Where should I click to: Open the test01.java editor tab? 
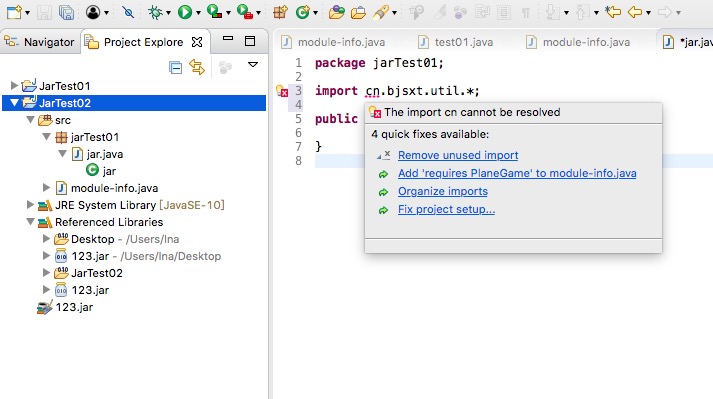click(x=456, y=42)
